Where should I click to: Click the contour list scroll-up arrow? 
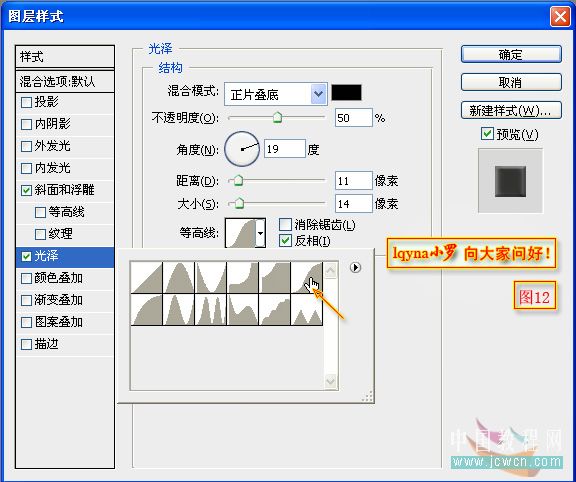pos(331,271)
